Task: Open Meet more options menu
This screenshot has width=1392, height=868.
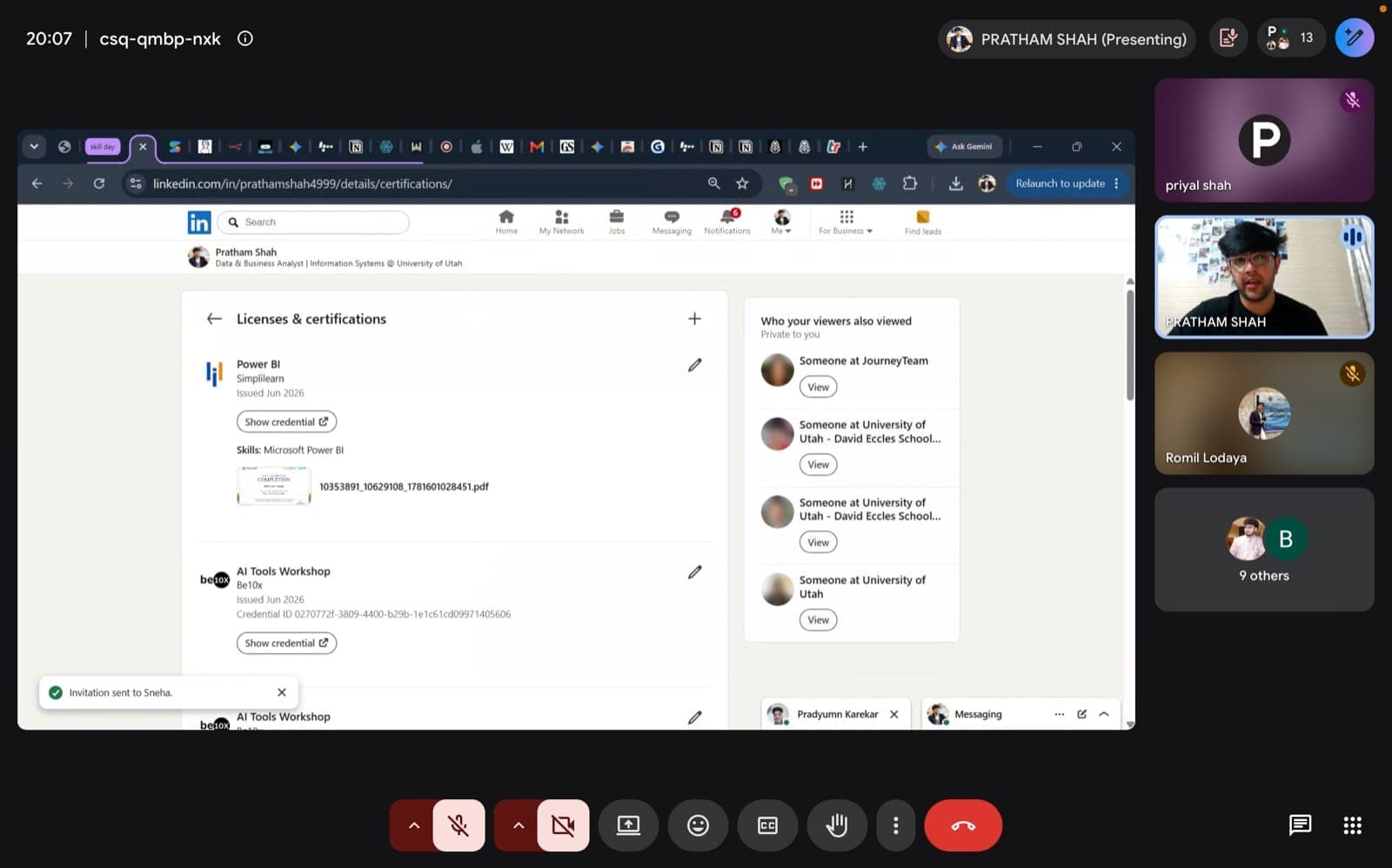Action: [x=895, y=825]
